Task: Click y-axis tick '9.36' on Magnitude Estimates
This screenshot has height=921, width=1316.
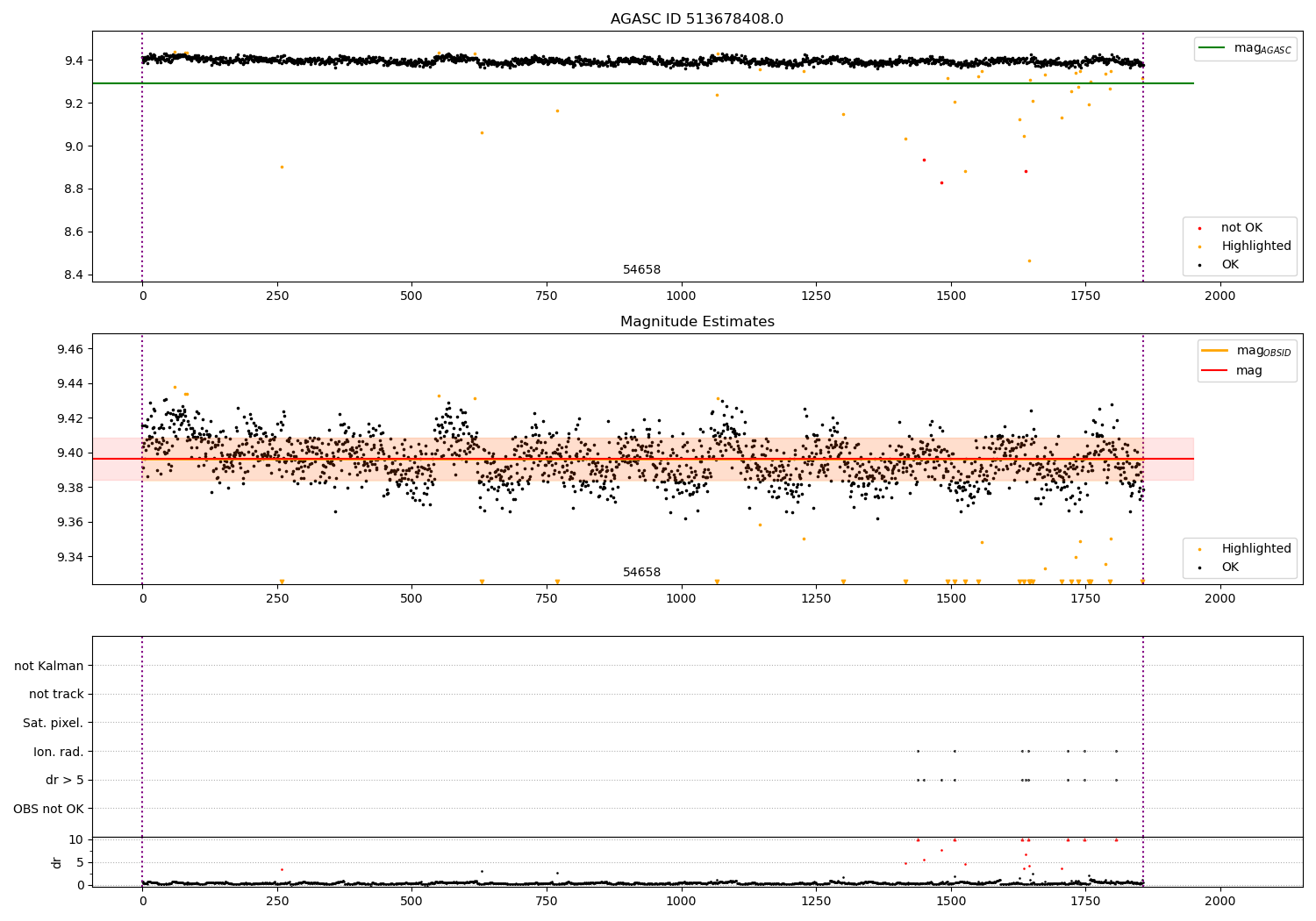Action: pos(70,523)
